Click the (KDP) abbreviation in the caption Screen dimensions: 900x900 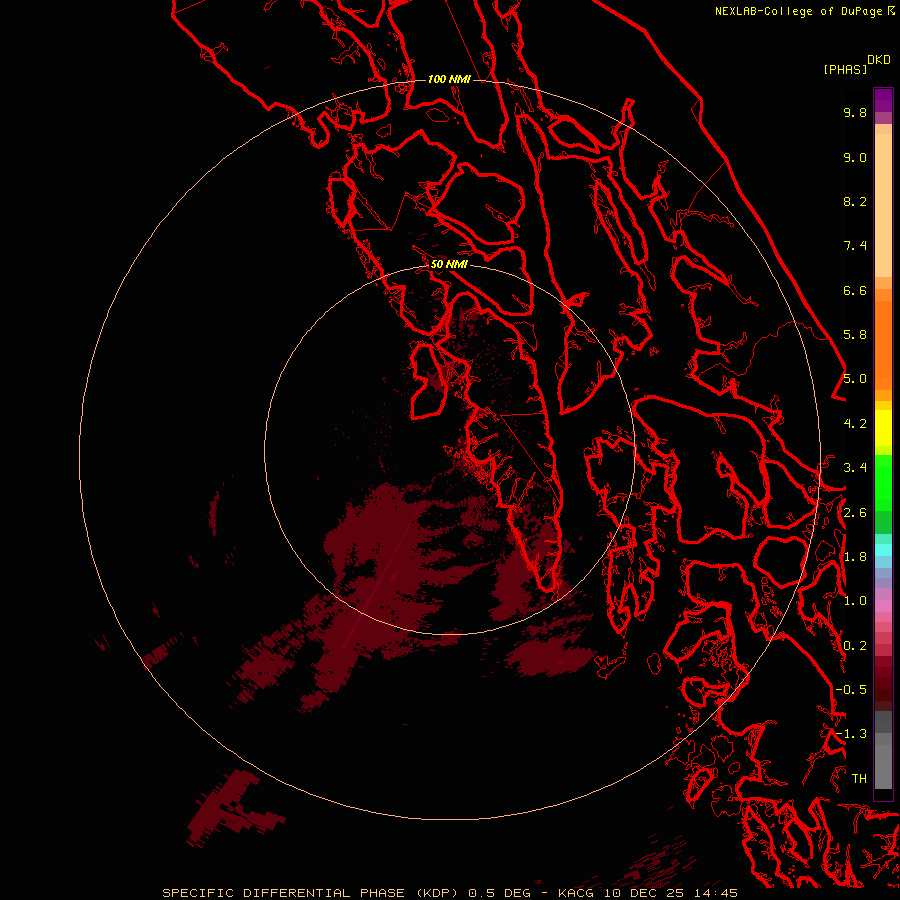coord(437,893)
